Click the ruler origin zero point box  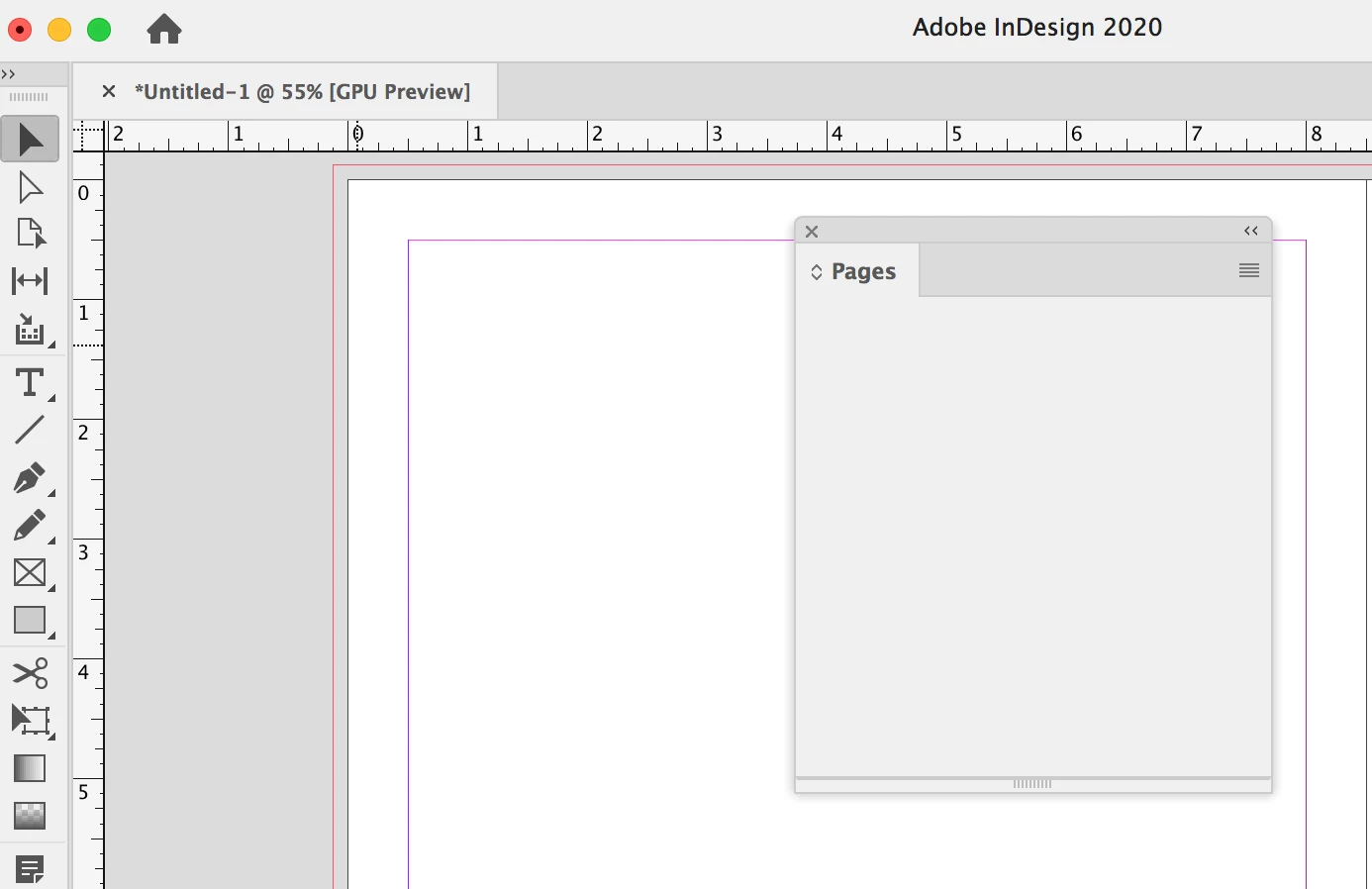(x=89, y=137)
